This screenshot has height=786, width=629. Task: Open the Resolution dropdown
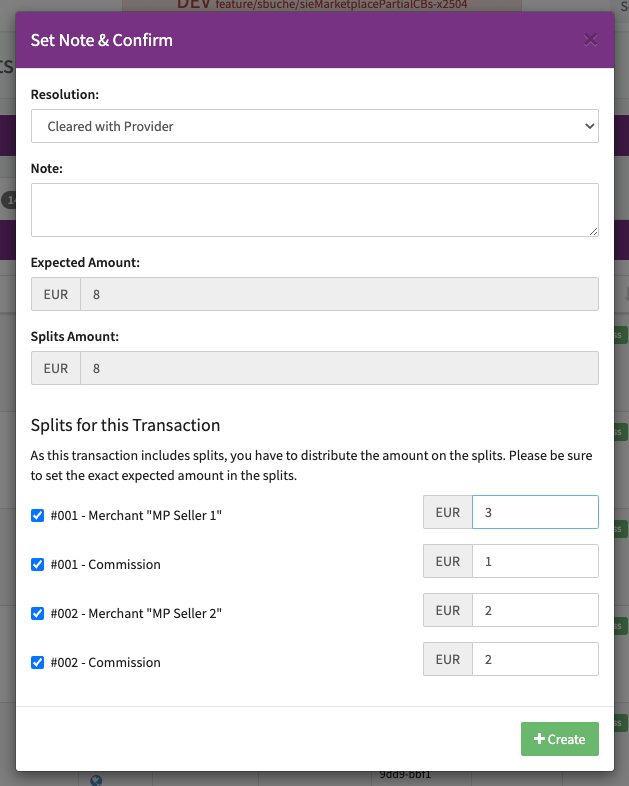(315, 127)
